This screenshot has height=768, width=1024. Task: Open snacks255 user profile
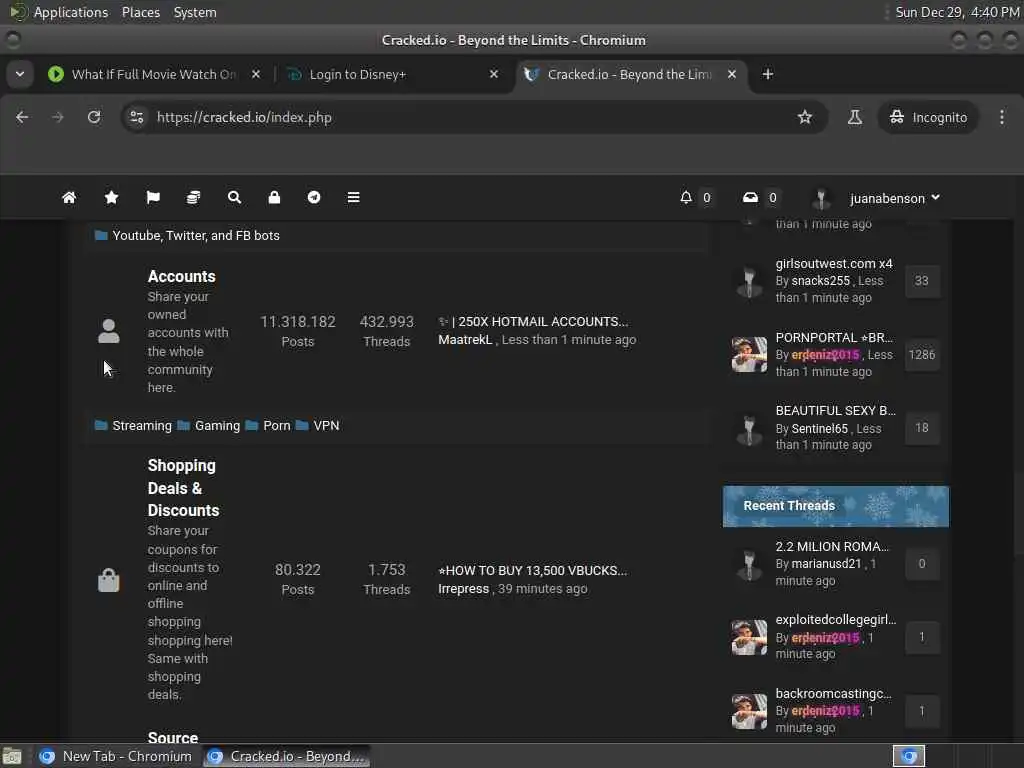820,280
